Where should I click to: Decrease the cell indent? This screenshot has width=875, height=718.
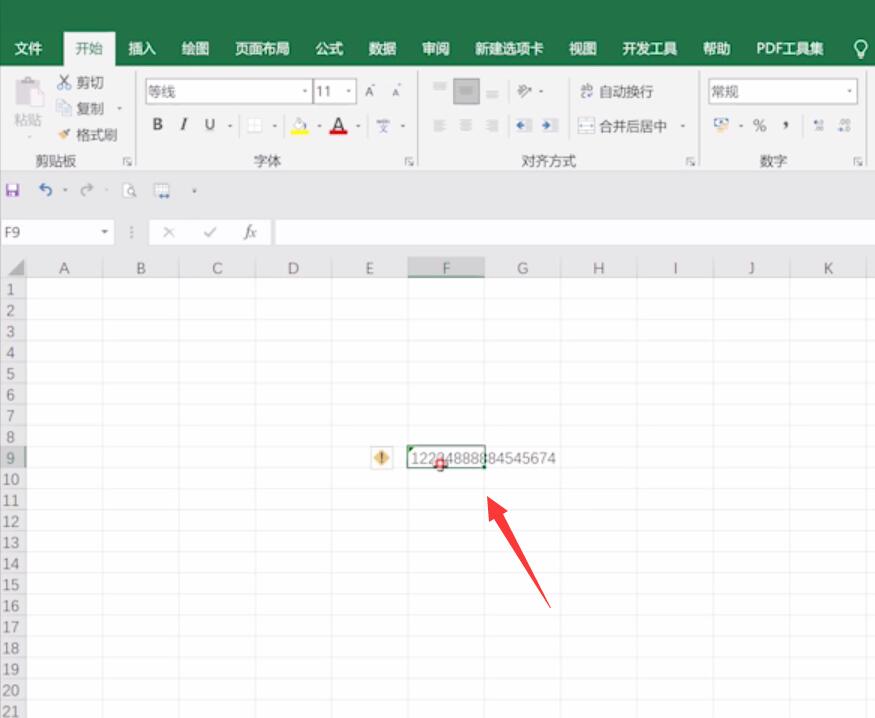point(523,126)
